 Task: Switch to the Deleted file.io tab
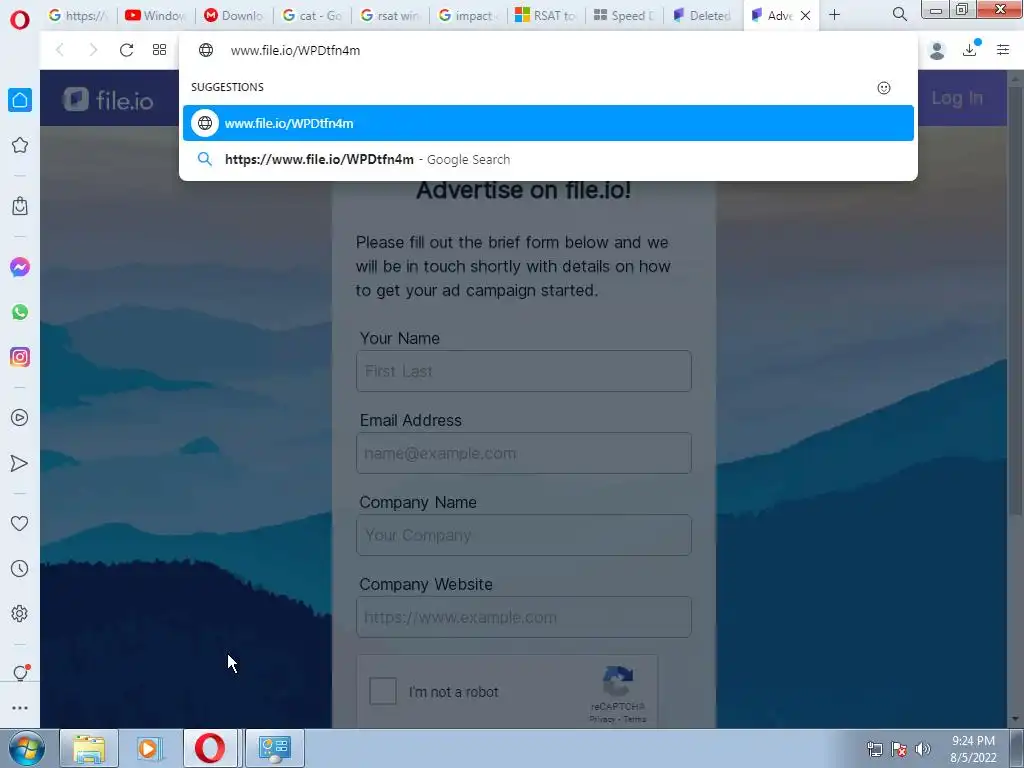point(702,15)
